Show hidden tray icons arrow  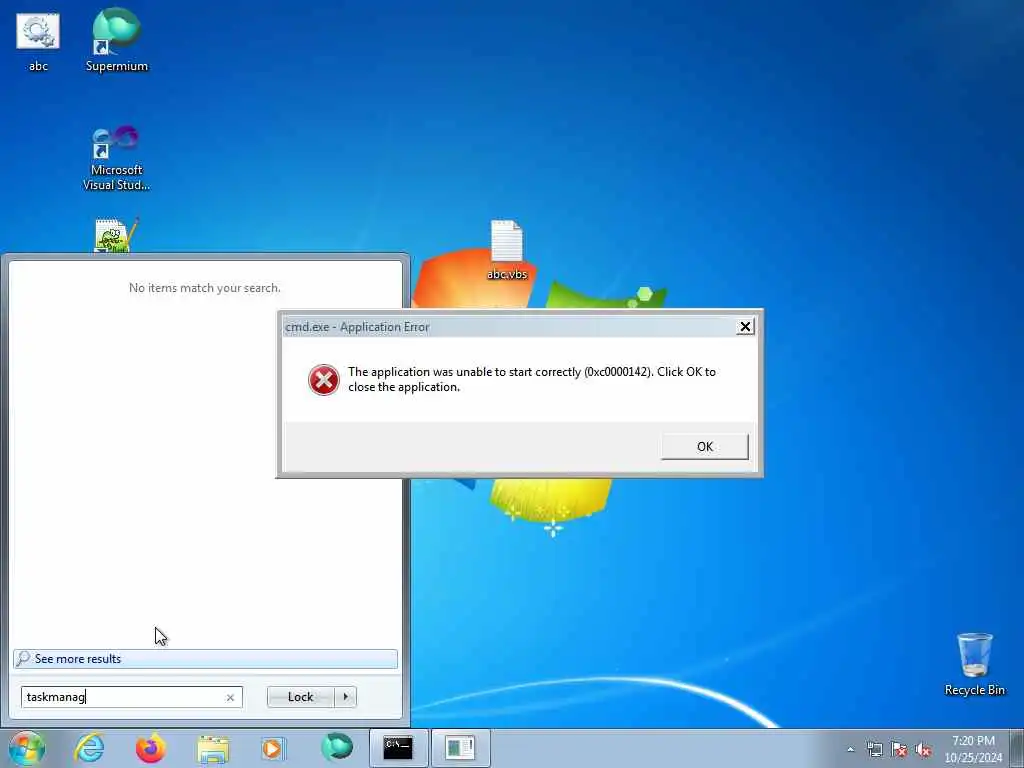tap(850, 749)
